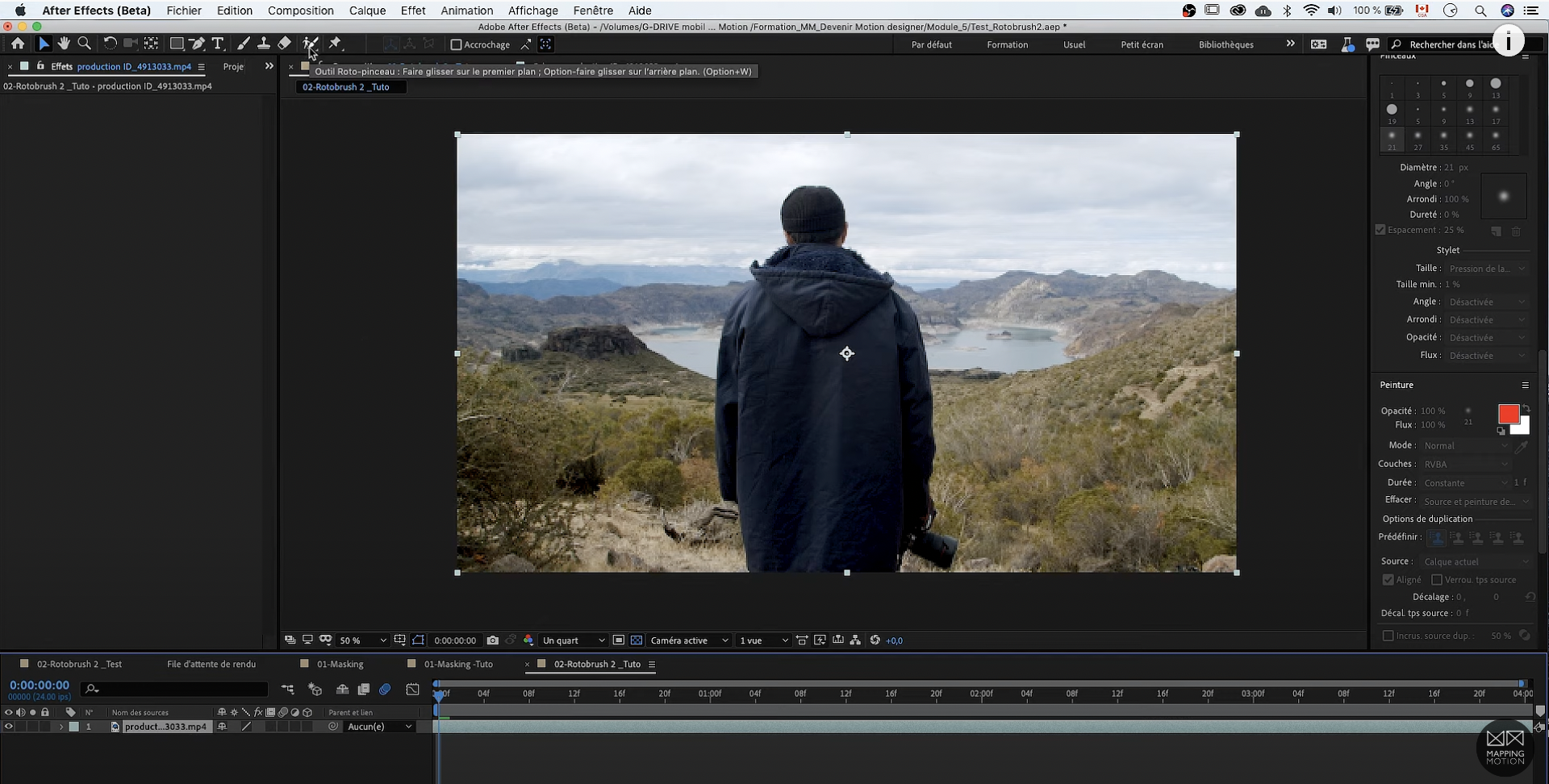
Task: Toggle the Aligné checkbox
Action: 1388,580
